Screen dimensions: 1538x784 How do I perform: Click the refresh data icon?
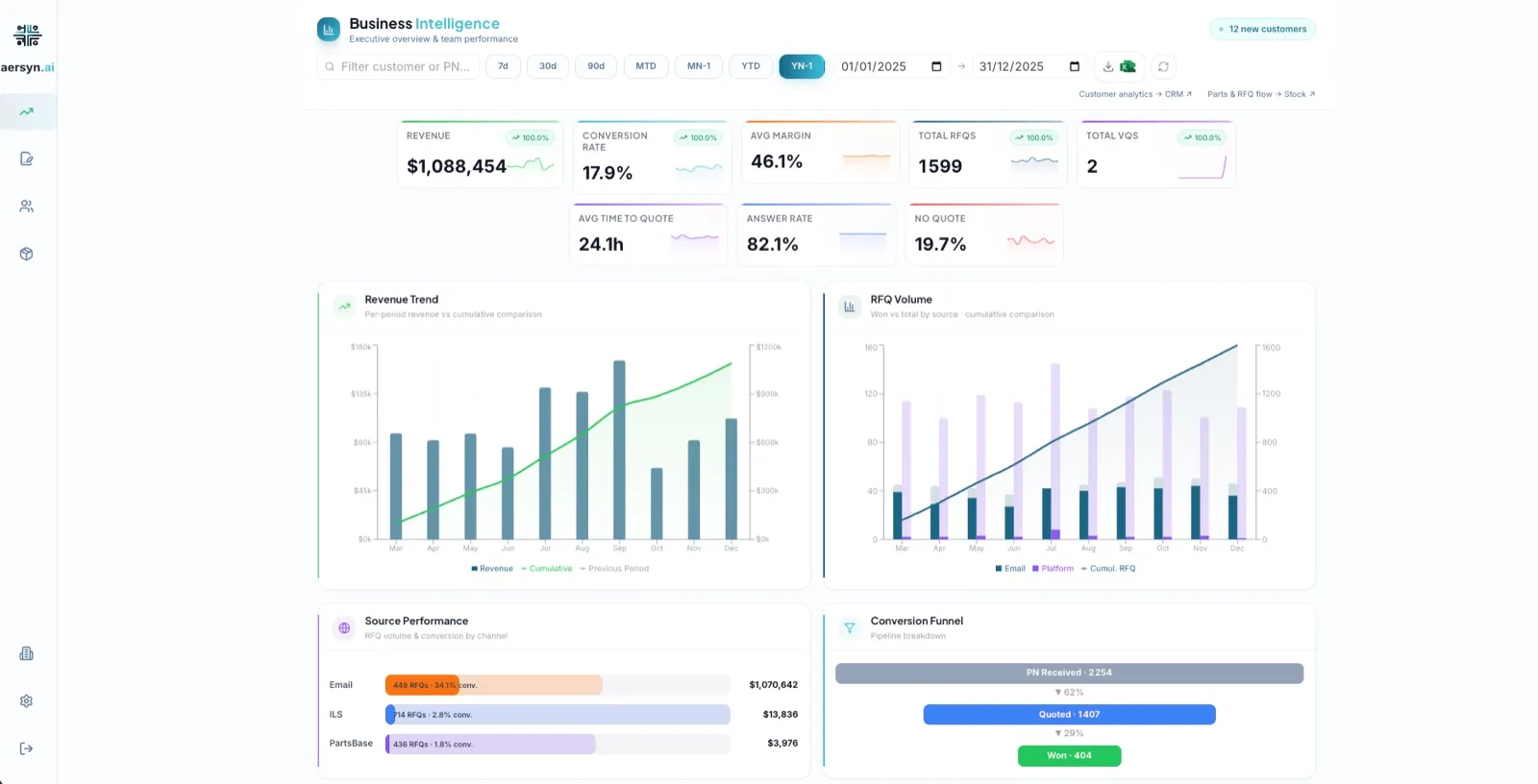click(1163, 66)
